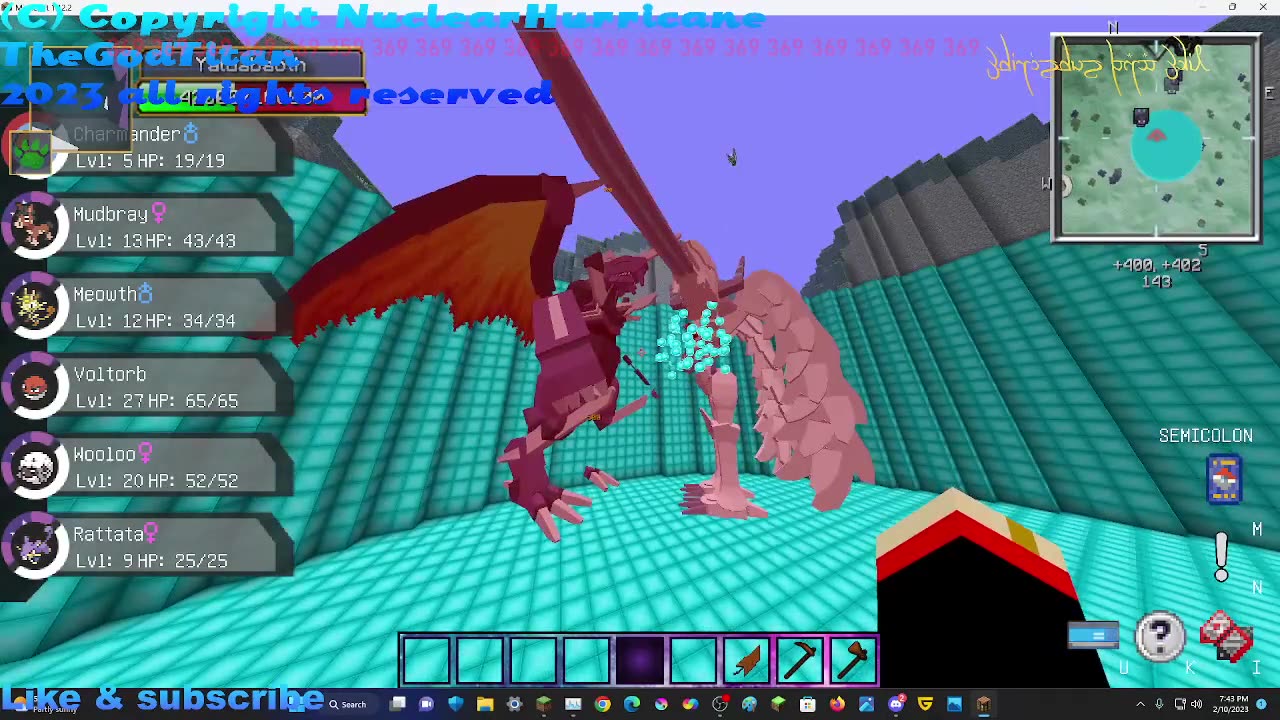
Task: Select Meowth's party portrait
Action: click(34, 307)
